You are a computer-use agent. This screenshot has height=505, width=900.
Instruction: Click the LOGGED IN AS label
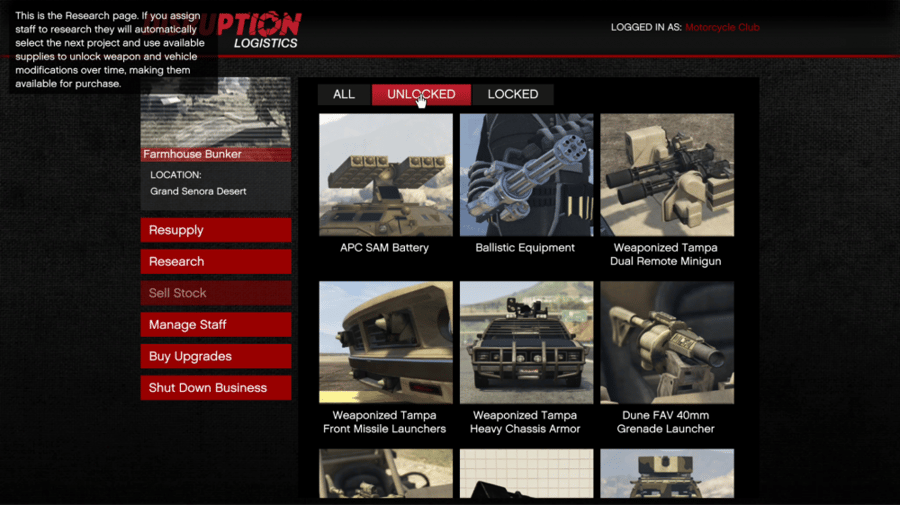click(x=646, y=28)
